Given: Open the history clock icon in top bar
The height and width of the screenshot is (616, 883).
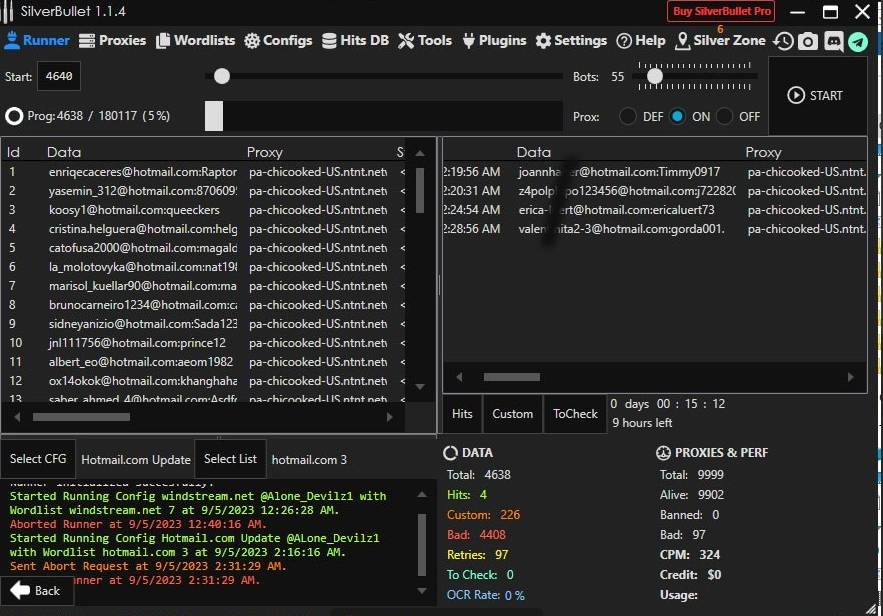Looking at the screenshot, I should point(784,41).
